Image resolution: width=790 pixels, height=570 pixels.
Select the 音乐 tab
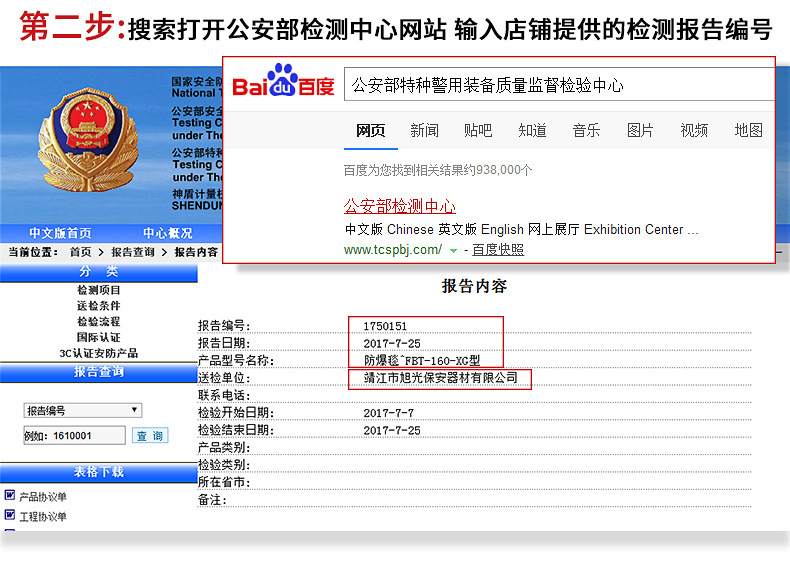pyautogui.click(x=586, y=131)
